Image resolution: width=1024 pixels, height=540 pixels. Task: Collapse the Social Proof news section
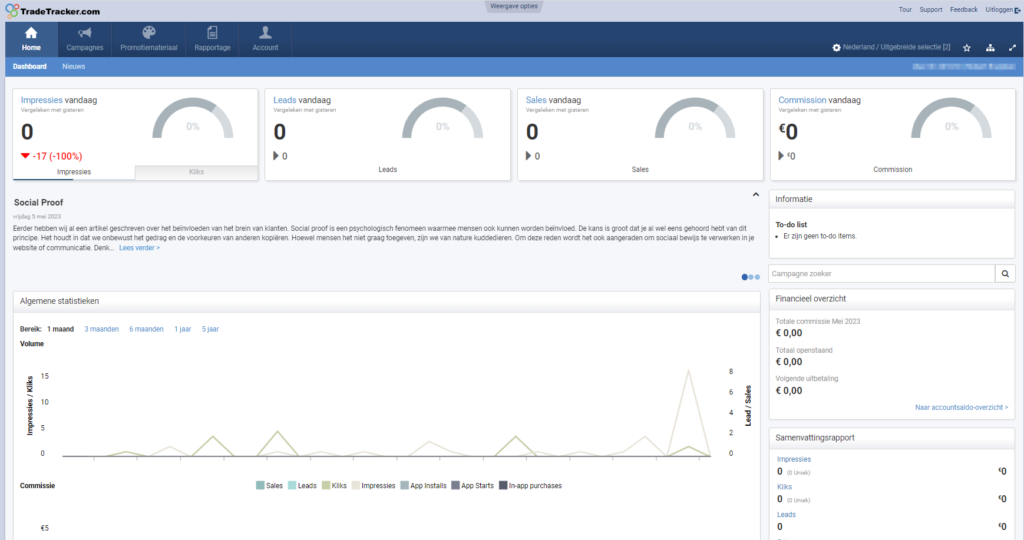pyautogui.click(x=756, y=194)
